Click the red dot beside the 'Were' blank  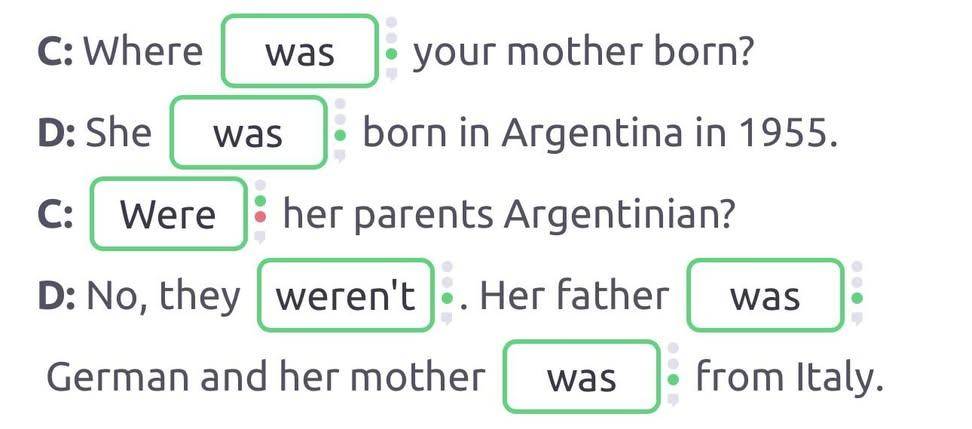pos(261,215)
